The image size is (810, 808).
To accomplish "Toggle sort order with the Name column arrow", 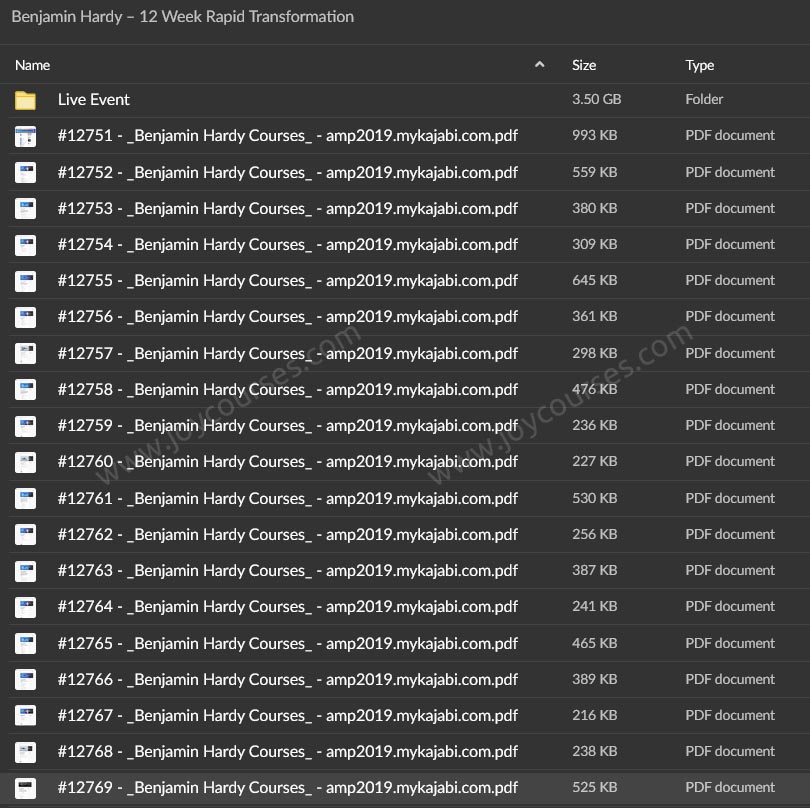I will [x=539, y=65].
